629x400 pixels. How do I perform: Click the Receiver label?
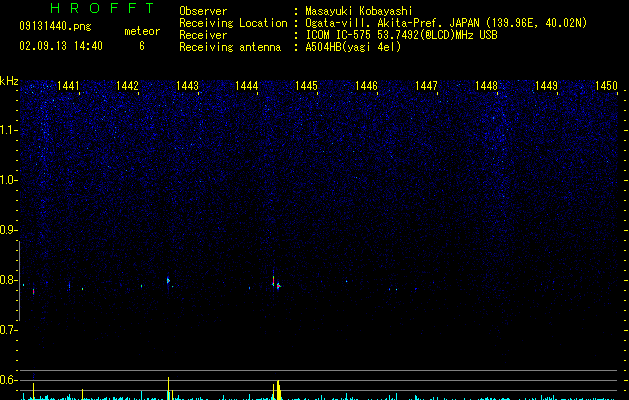click(x=203, y=35)
